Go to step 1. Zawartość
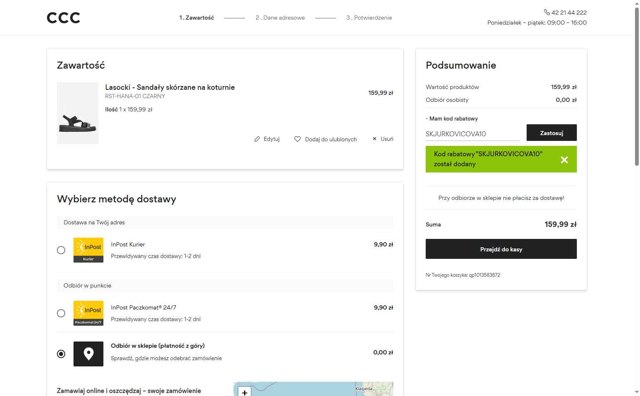This screenshot has width=640, height=396. tap(196, 18)
